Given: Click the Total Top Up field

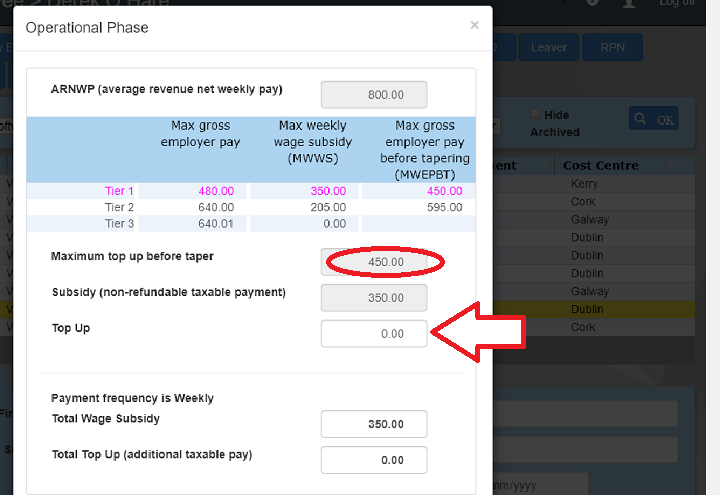Looking at the screenshot, I should tap(374, 460).
